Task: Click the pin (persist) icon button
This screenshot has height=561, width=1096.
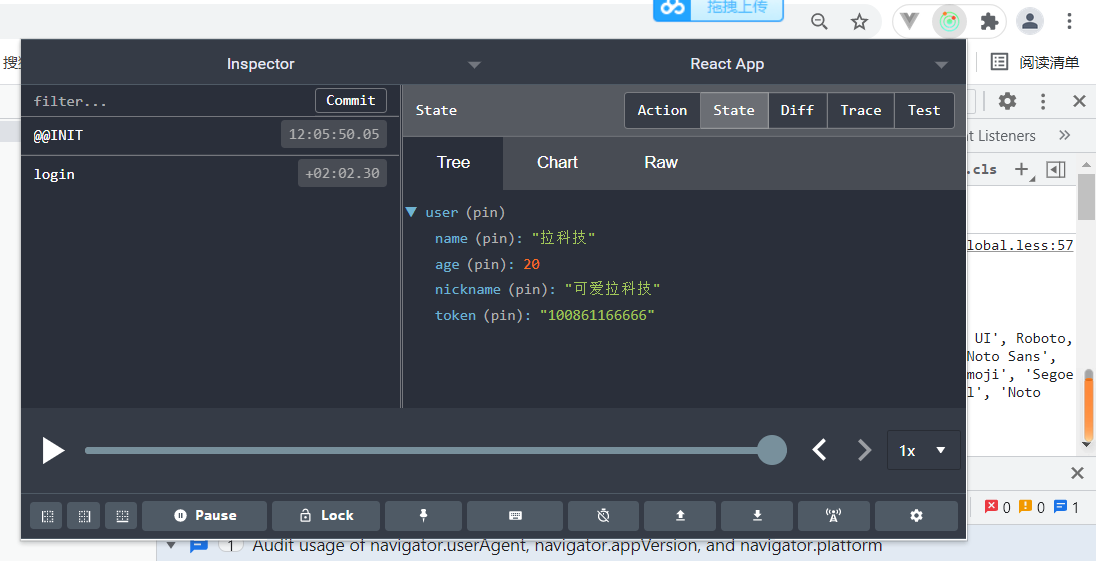Action: coord(423,516)
